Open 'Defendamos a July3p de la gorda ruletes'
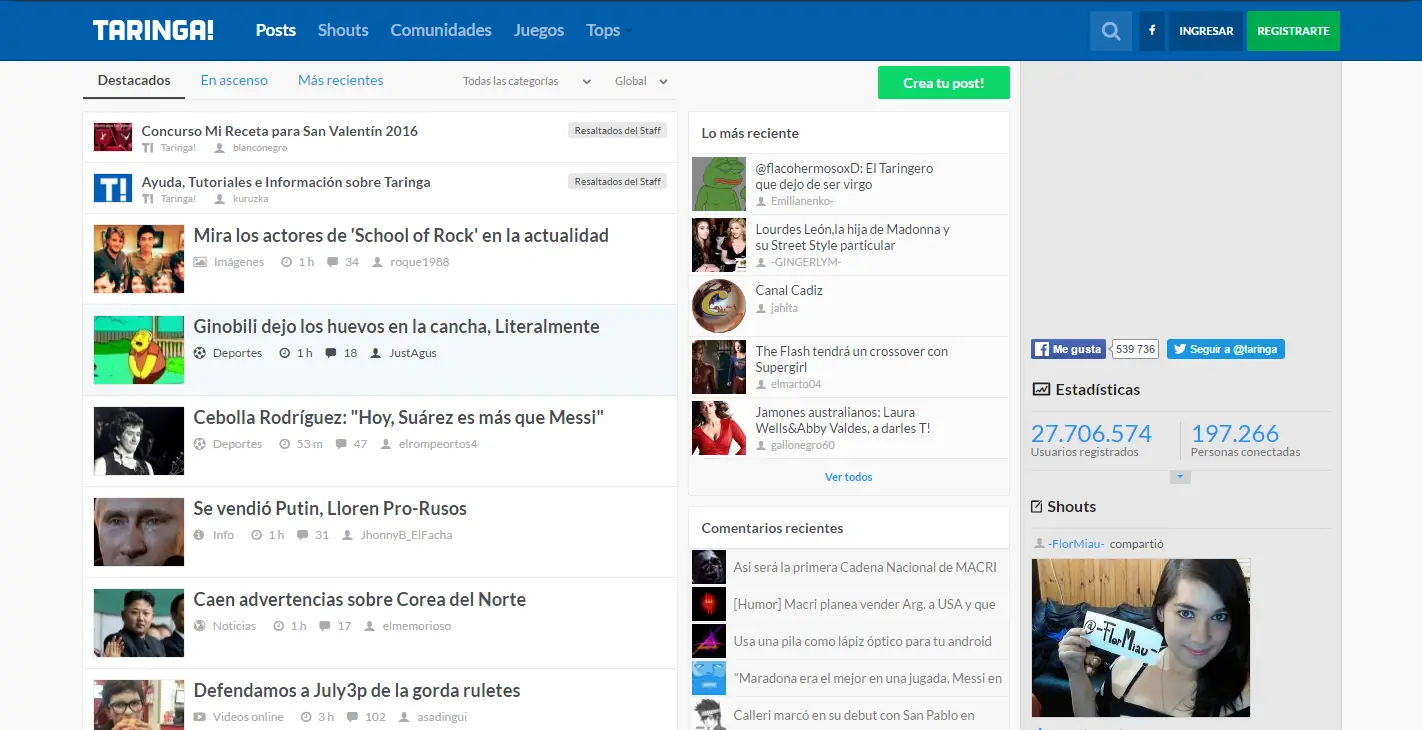Viewport: 1422px width, 730px height. [x=357, y=691]
